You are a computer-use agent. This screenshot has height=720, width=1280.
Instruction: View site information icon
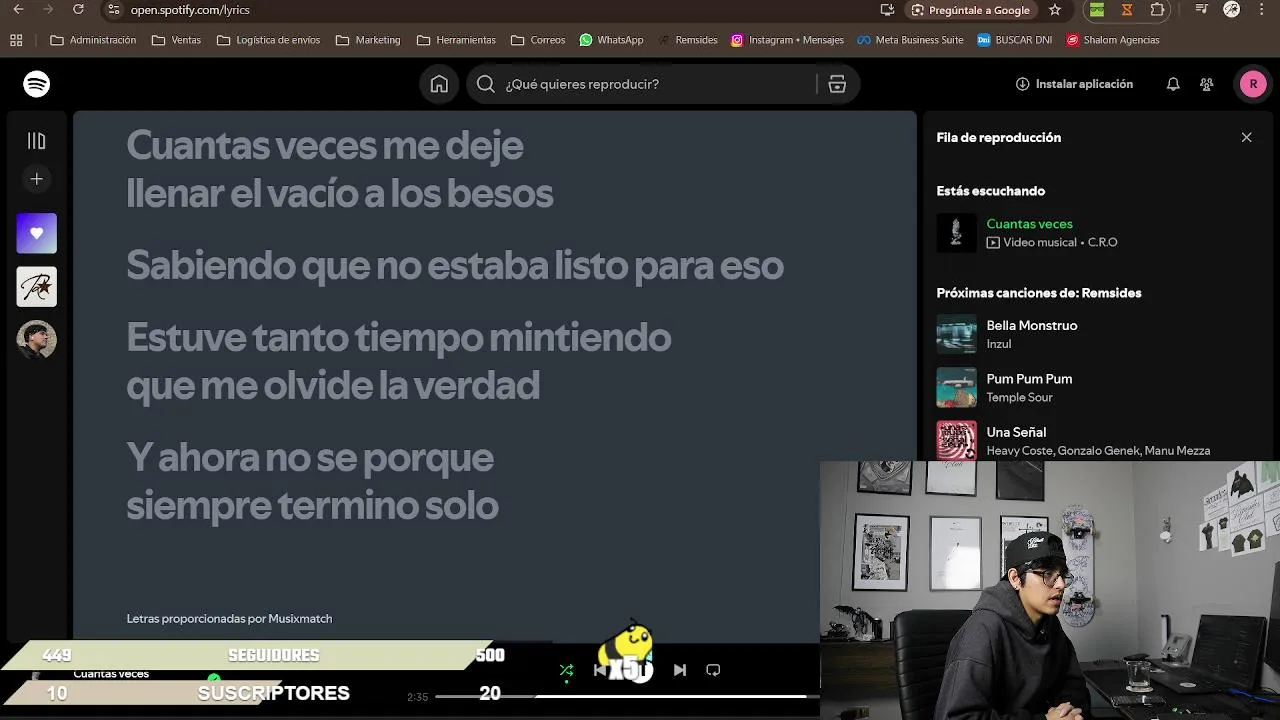pyautogui.click(x=113, y=10)
